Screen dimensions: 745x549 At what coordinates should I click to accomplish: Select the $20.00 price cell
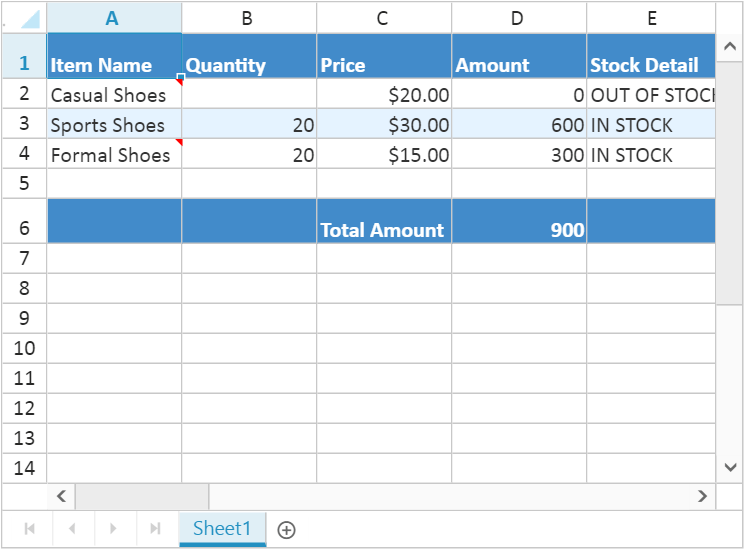384,94
